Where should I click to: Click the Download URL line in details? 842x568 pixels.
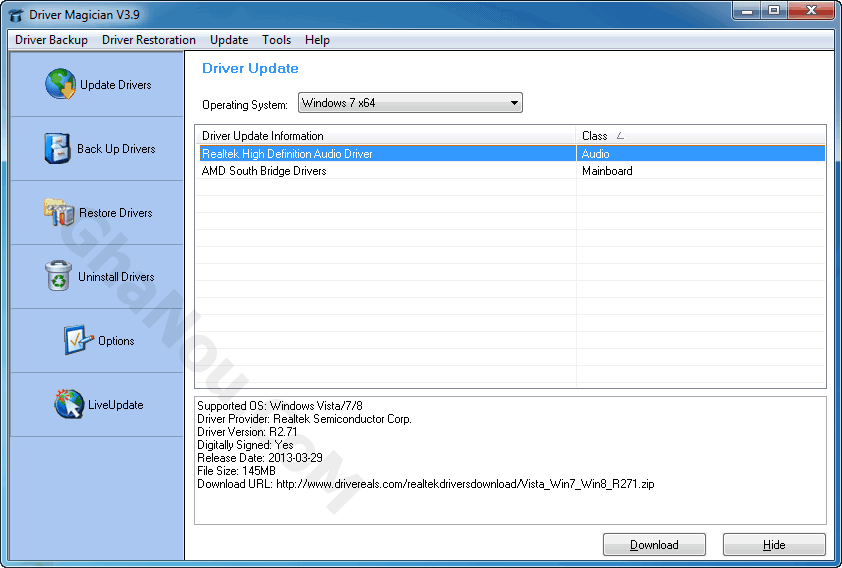pyautogui.click(x=425, y=484)
